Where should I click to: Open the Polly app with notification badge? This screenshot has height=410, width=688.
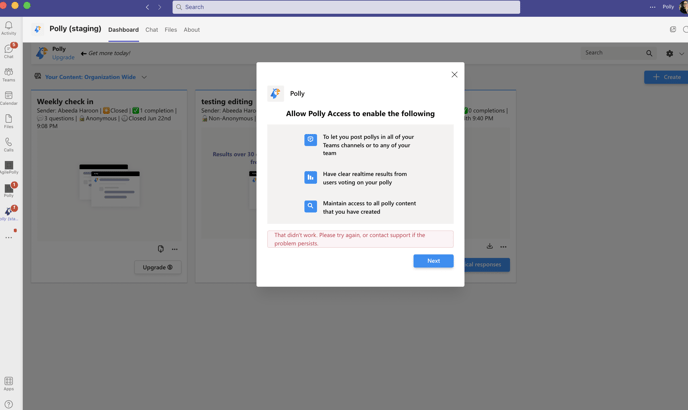click(9, 190)
